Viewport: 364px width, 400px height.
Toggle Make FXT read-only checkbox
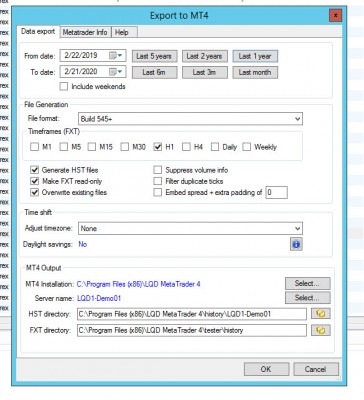pyautogui.click(x=35, y=181)
